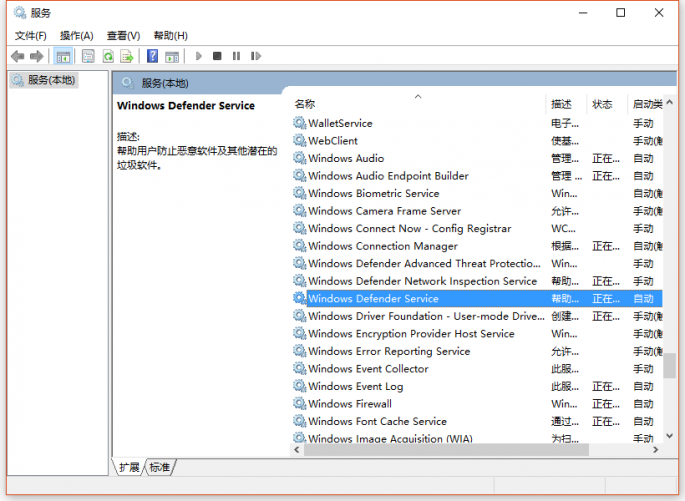Open the 文件(F) menu
685x501 pixels.
tap(31, 35)
